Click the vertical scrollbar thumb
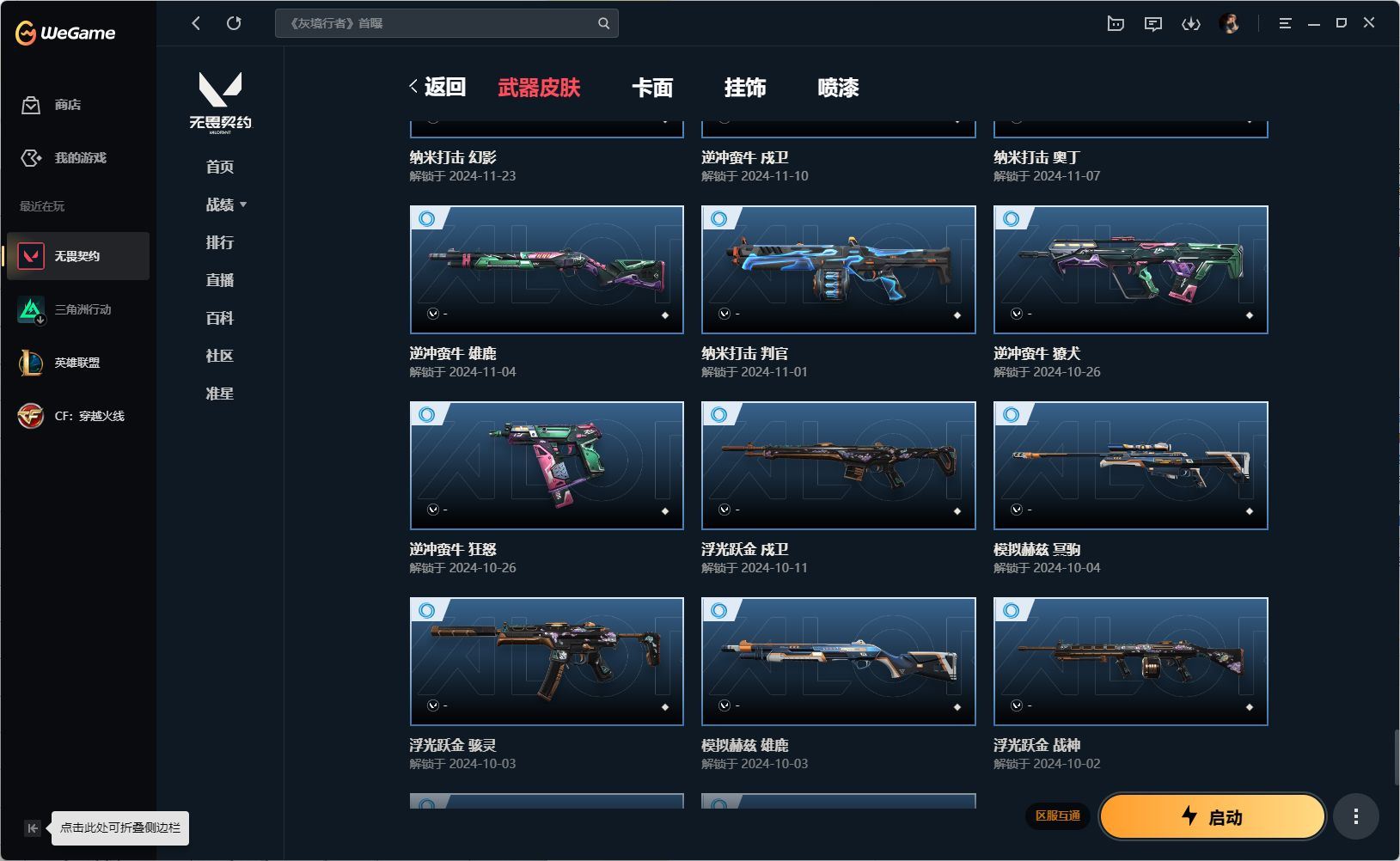This screenshot has width=1400, height=861. pos(1395,756)
